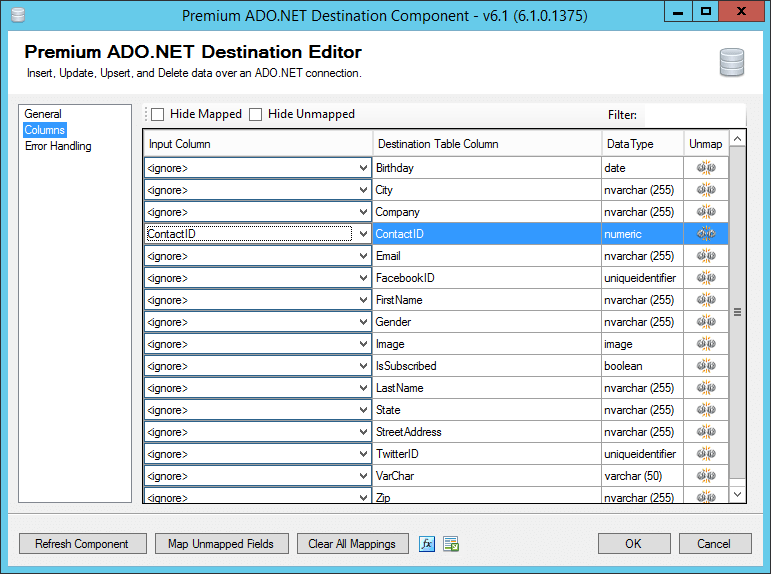Click the DataType column header

[x=642, y=144]
